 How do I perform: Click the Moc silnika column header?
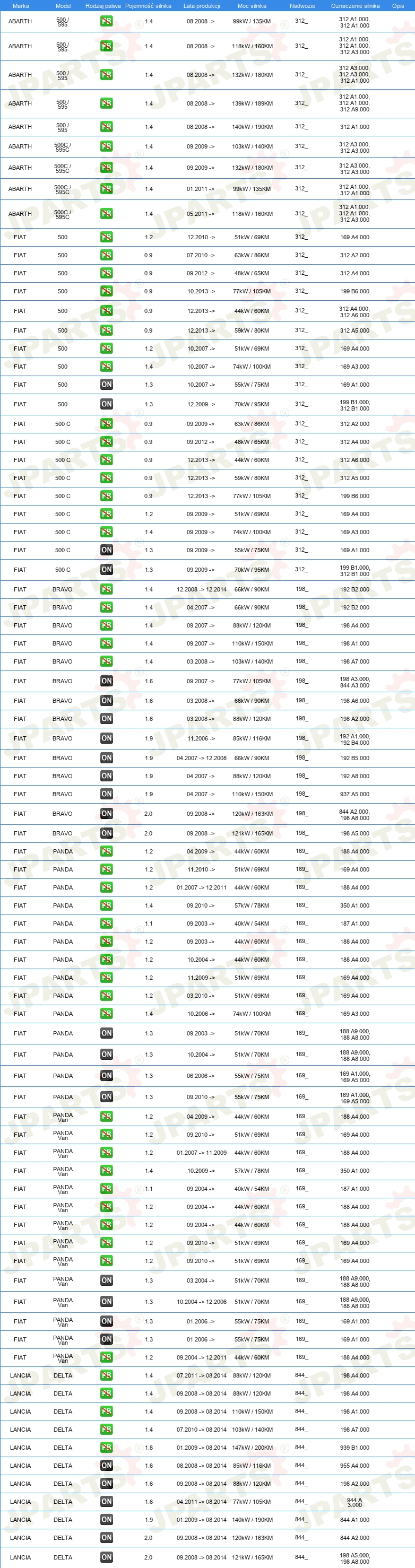[x=252, y=6]
